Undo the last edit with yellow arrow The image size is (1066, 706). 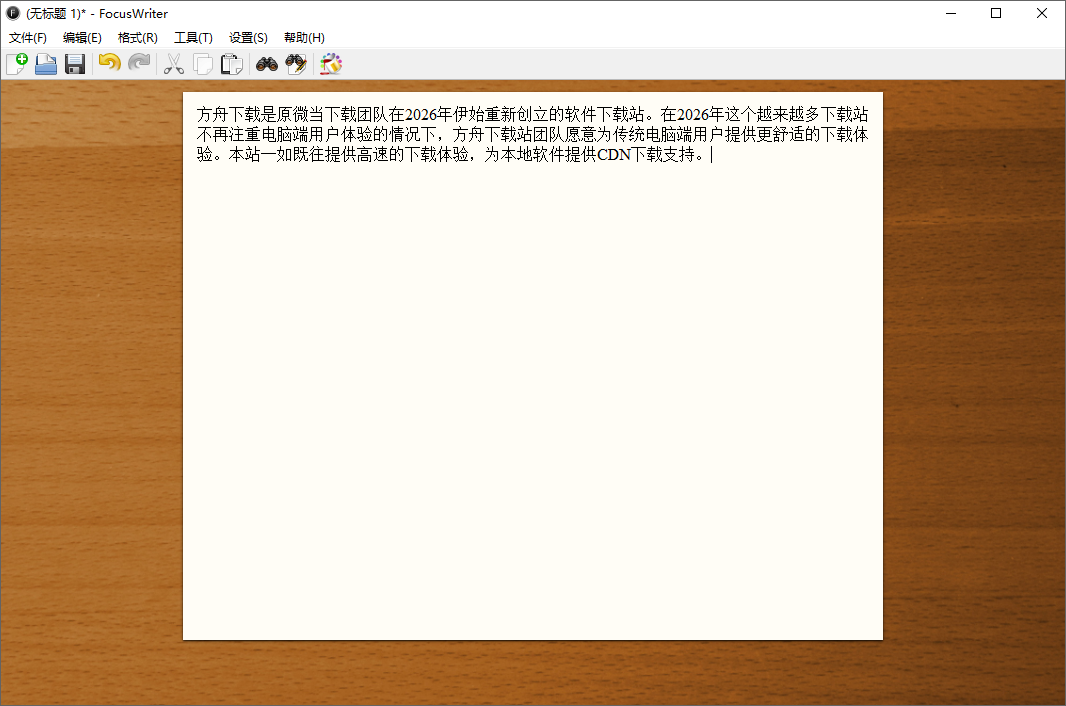click(109, 64)
